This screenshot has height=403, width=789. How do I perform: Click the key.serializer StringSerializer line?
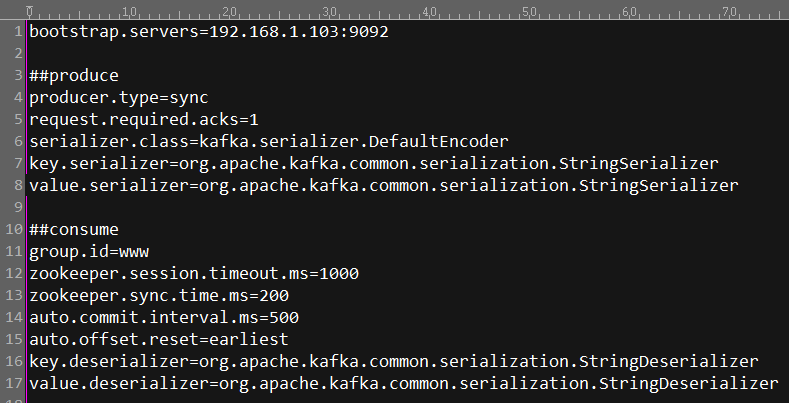[x=373, y=163]
